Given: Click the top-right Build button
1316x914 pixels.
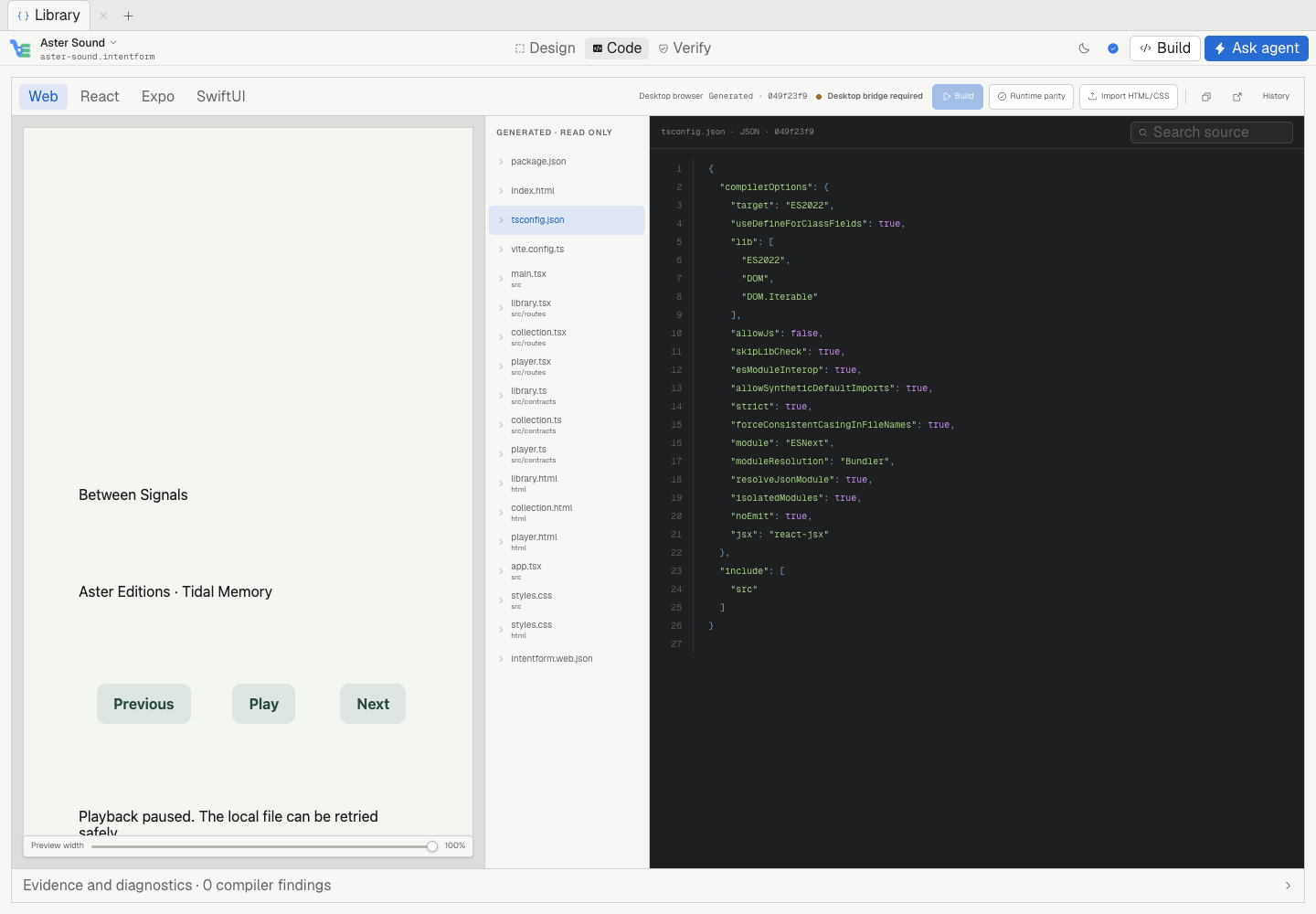Looking at the screenshot, I should click(1164, 48).
